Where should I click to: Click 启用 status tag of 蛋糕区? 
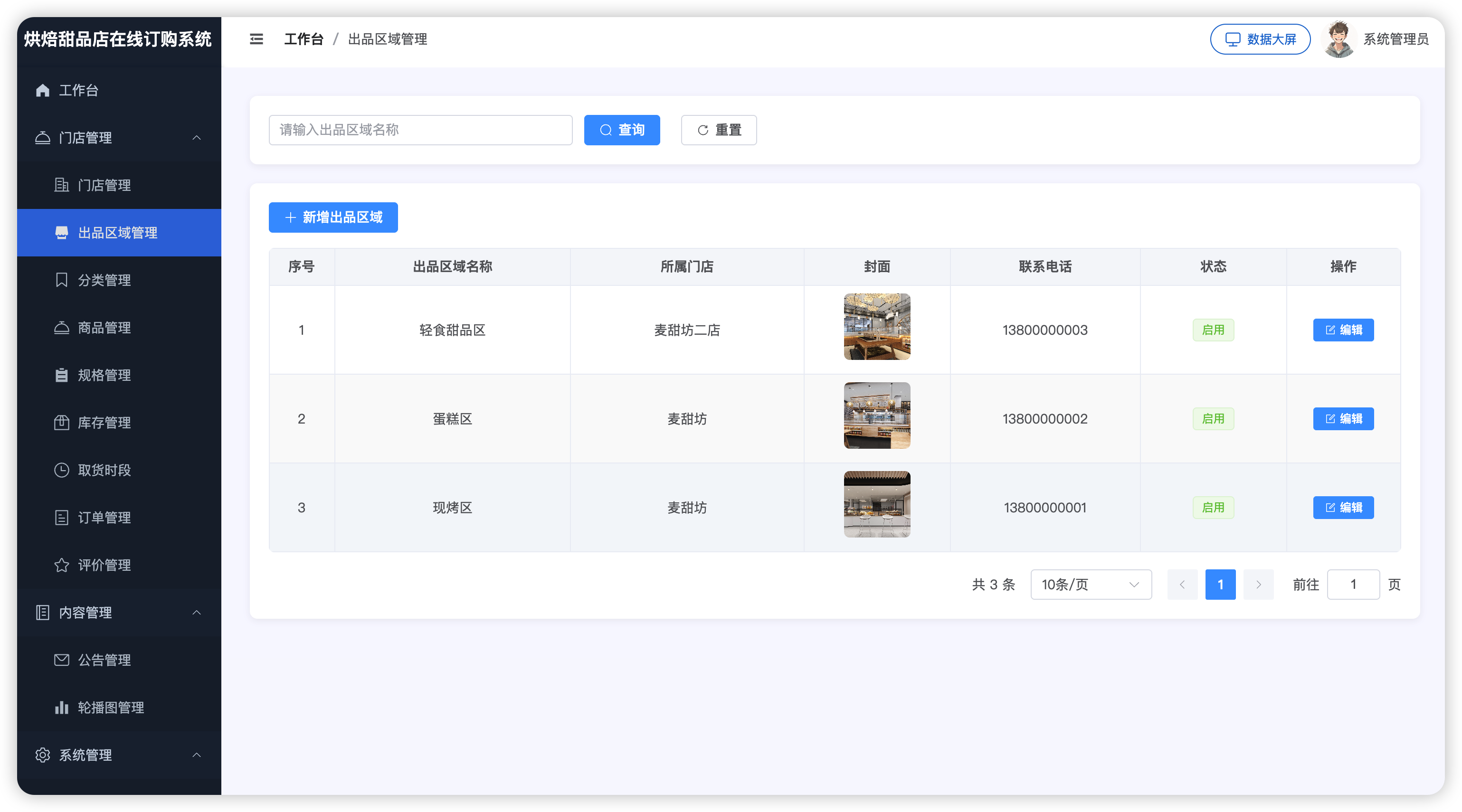click(x=1214, y=419)
